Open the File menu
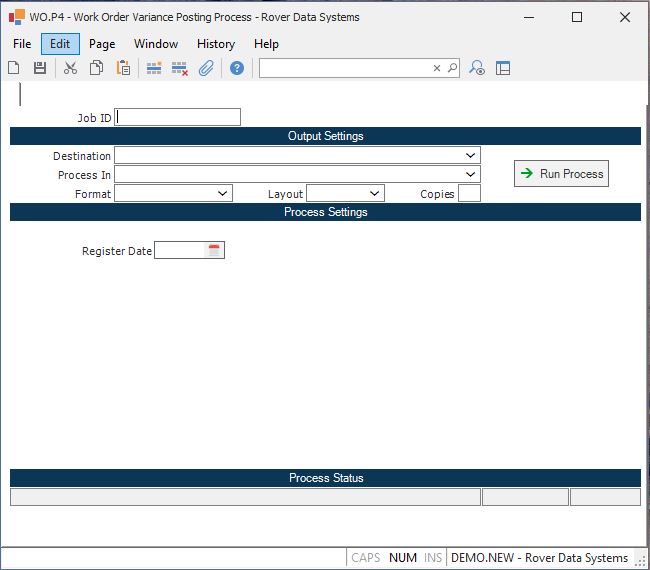Screen dimensions: 650x570 pos(22,44)
